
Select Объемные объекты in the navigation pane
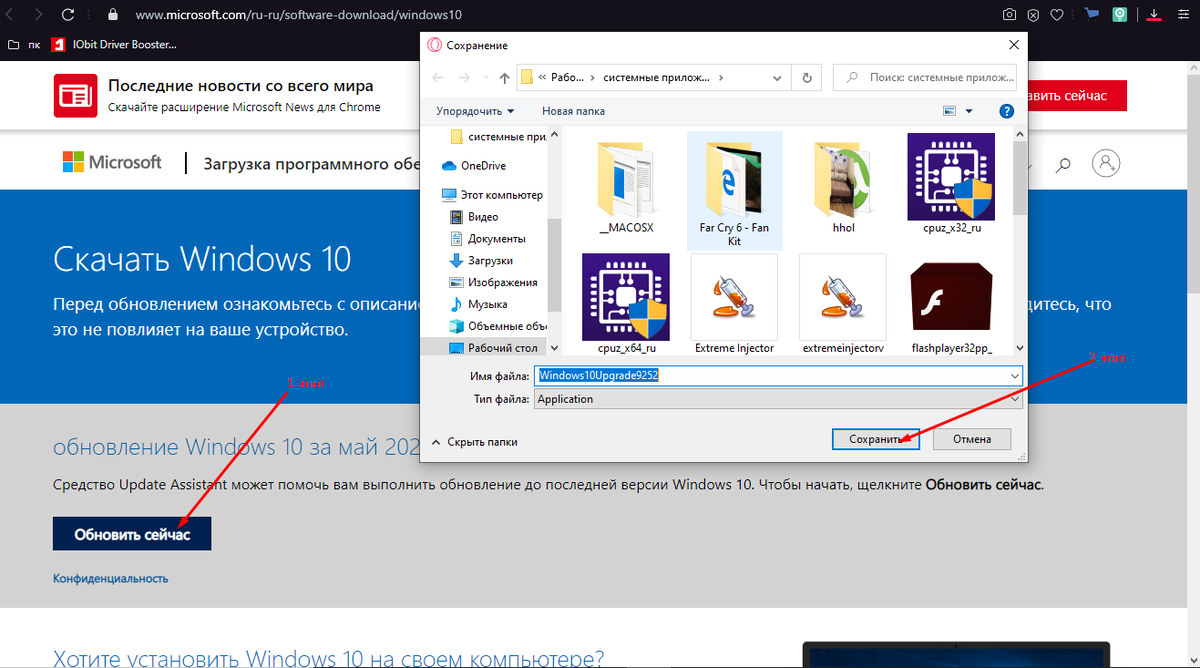(x=500, y=326)
